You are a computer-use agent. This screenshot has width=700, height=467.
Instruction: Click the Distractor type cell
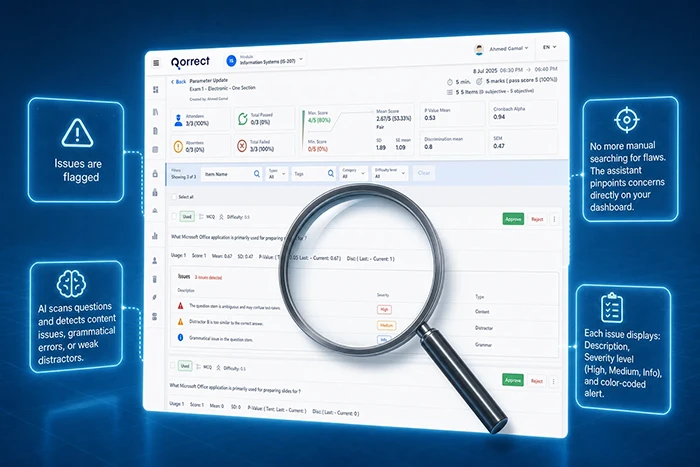[484, 328]
